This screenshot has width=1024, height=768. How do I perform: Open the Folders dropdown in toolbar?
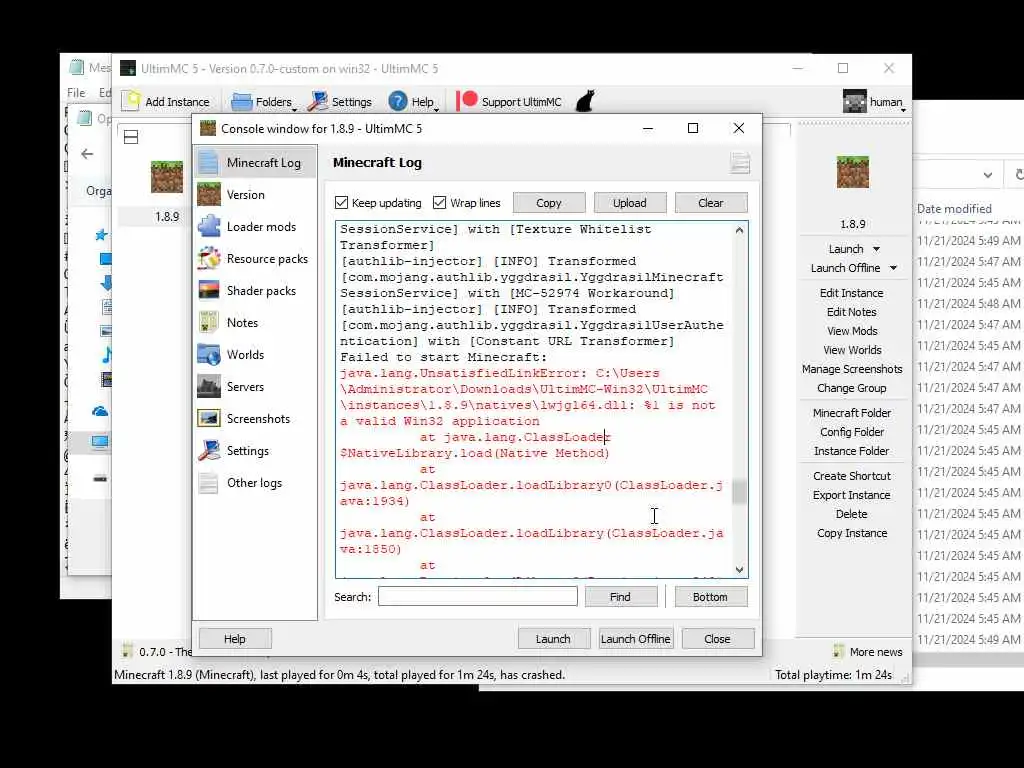(x=264, y=102)
